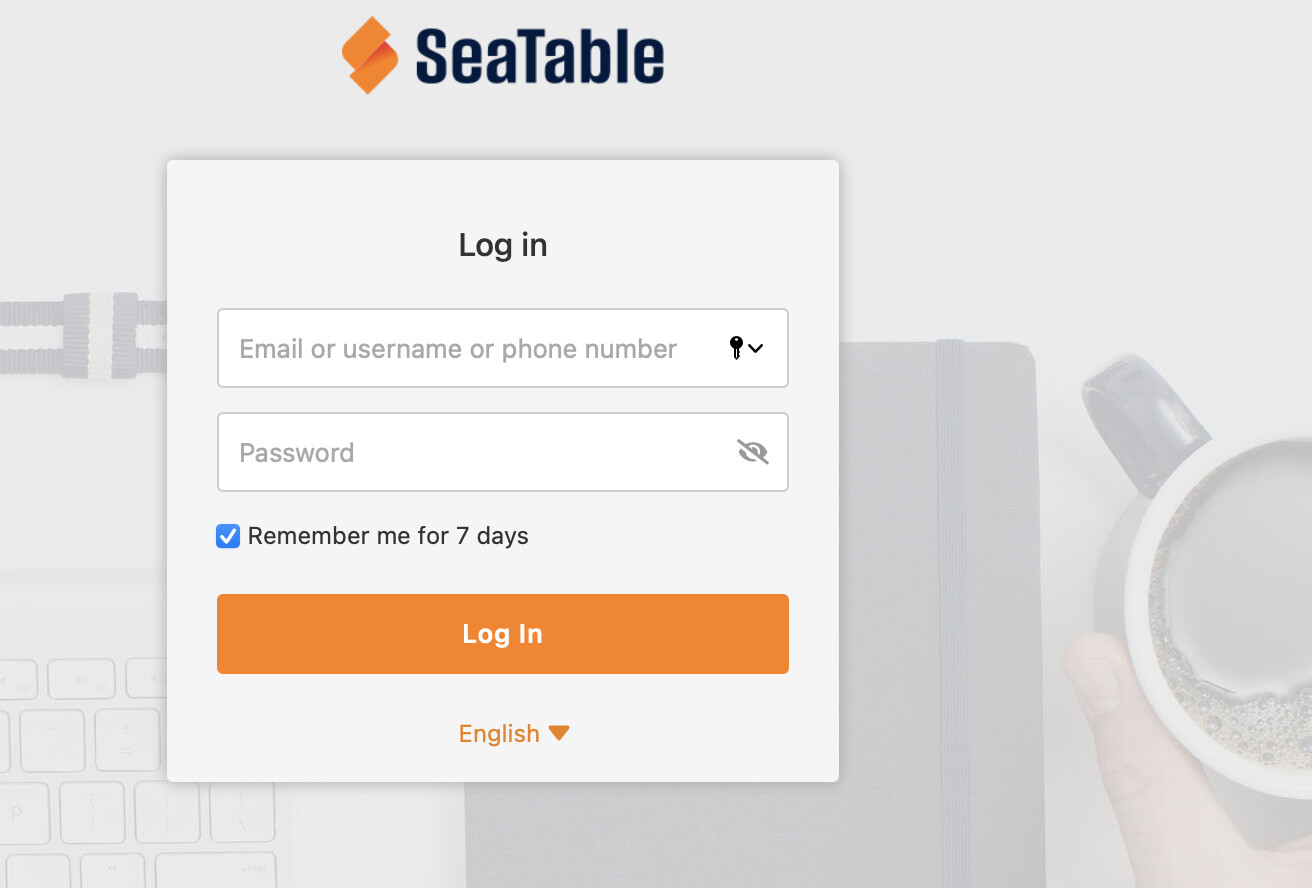Viewport: 1312px width, 888px height.
Task: Open the language dropdown triangle arrow
Action: point(559,733)
